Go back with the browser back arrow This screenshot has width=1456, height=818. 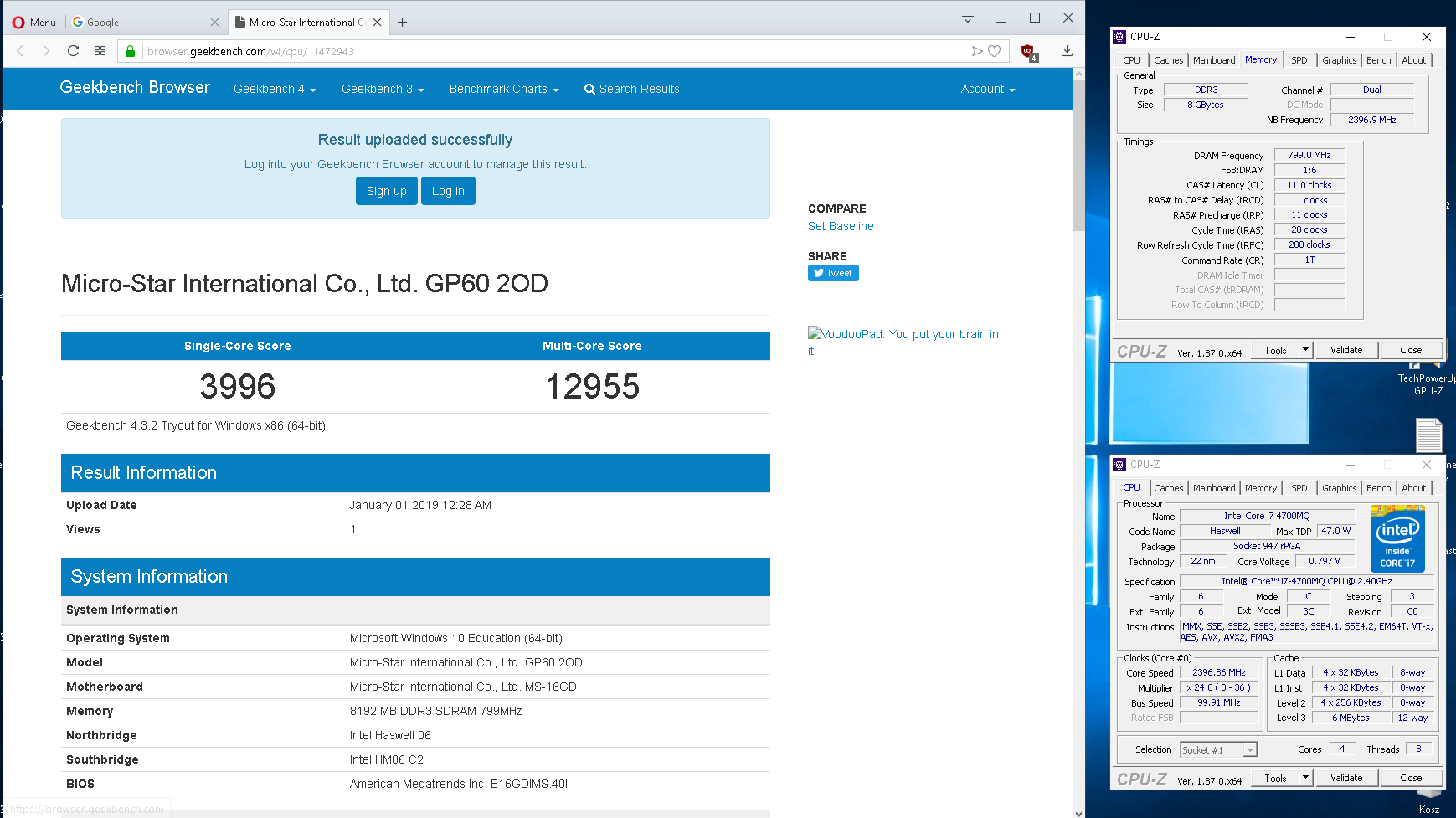click(x=20, y=51)
